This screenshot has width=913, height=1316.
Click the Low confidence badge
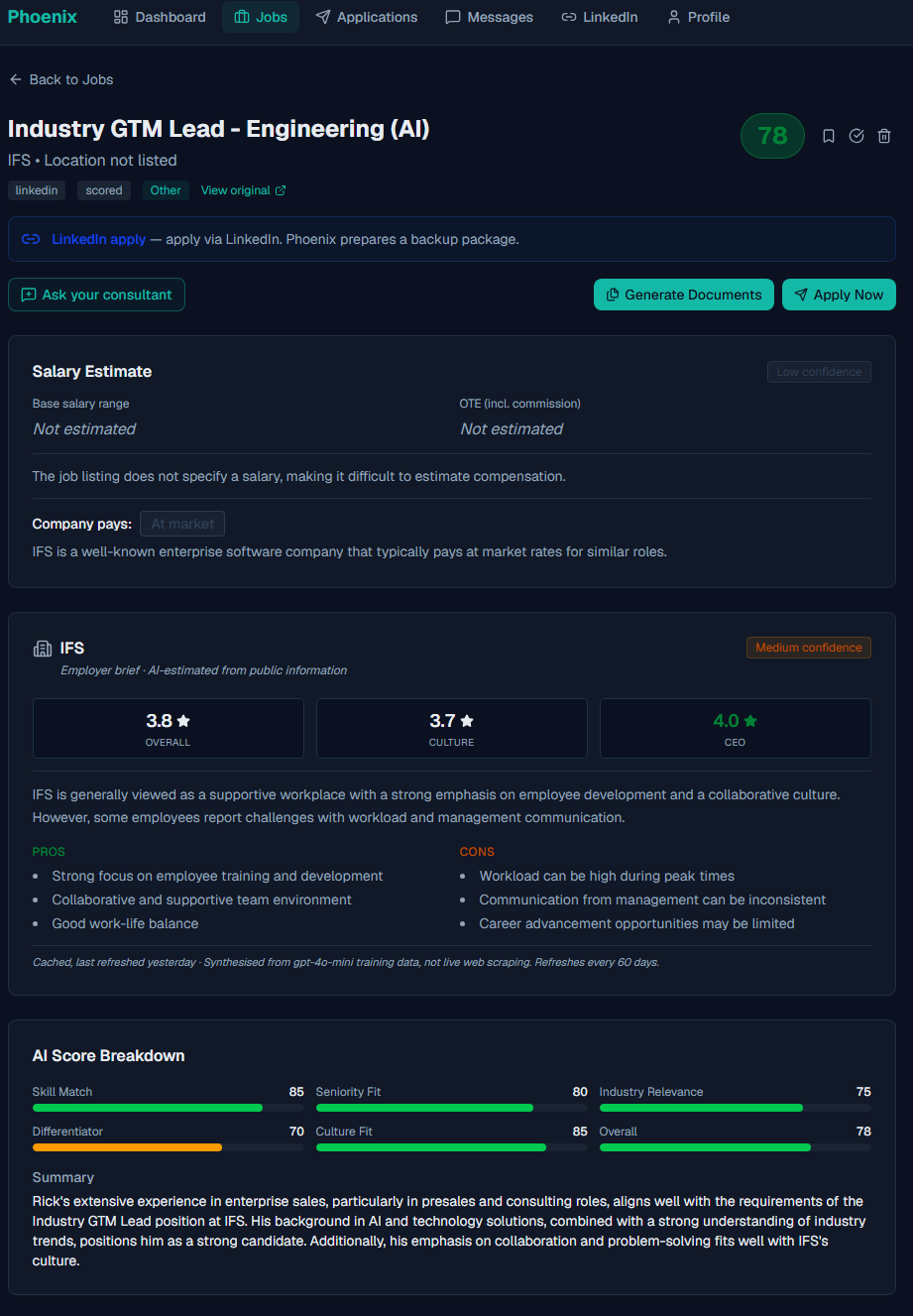pos(819,372)
